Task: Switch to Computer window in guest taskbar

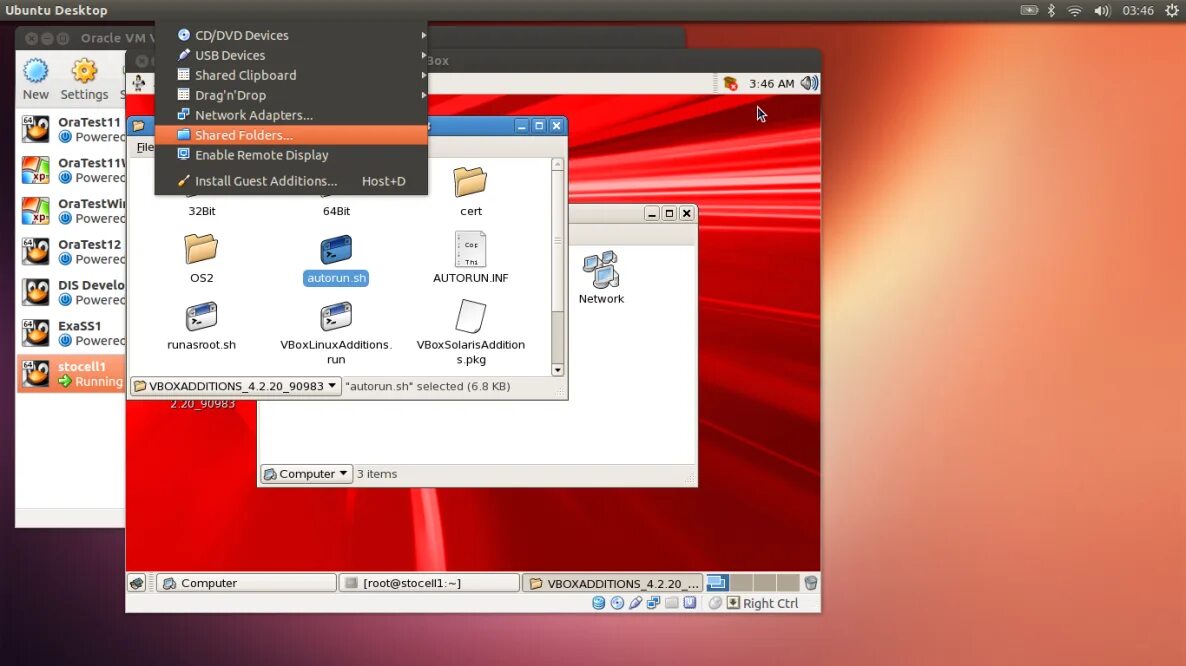Action: pyautogui.click(x=246, y=583)
